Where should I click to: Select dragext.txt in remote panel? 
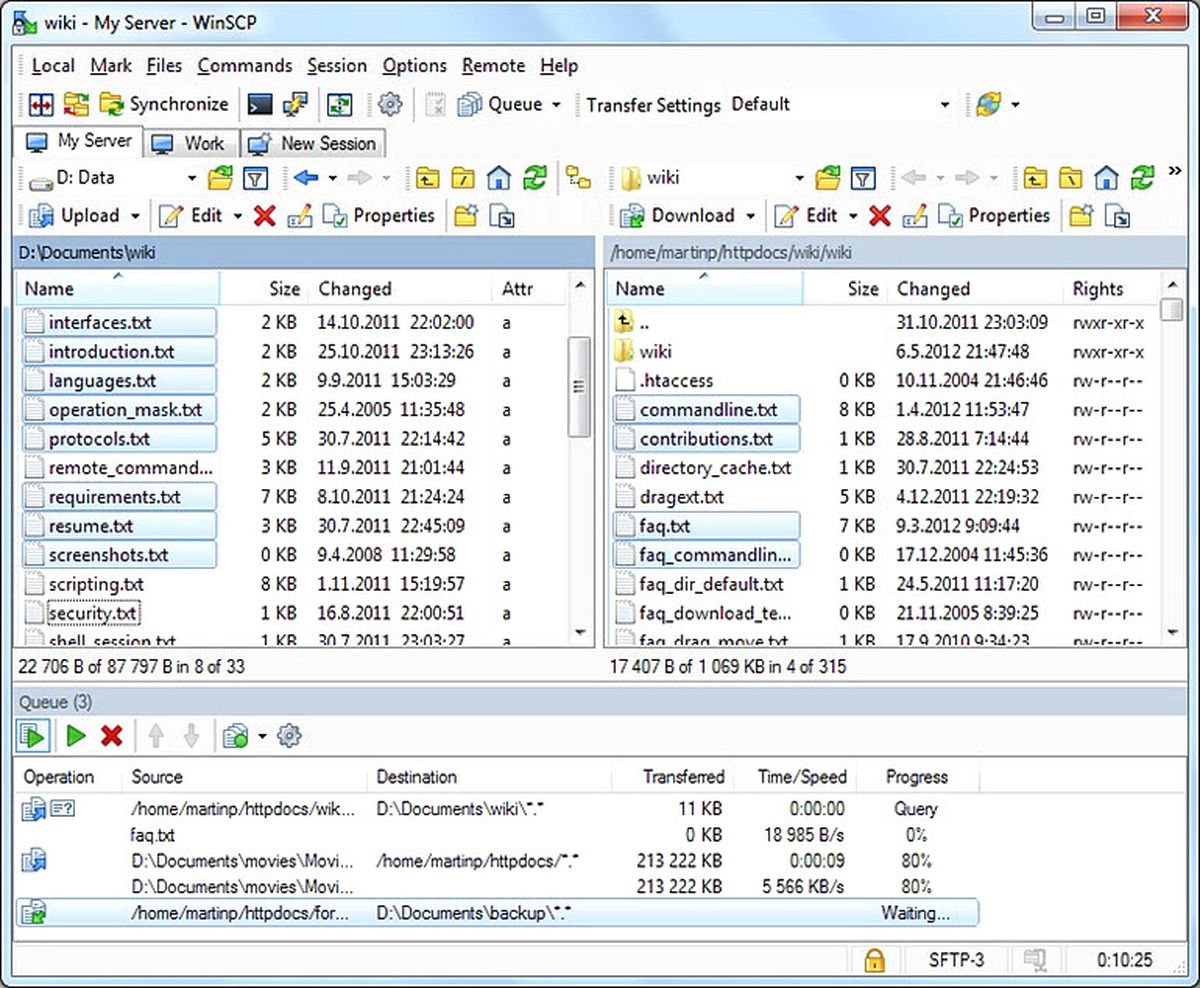pyautogui.click(x=682, y=497)
